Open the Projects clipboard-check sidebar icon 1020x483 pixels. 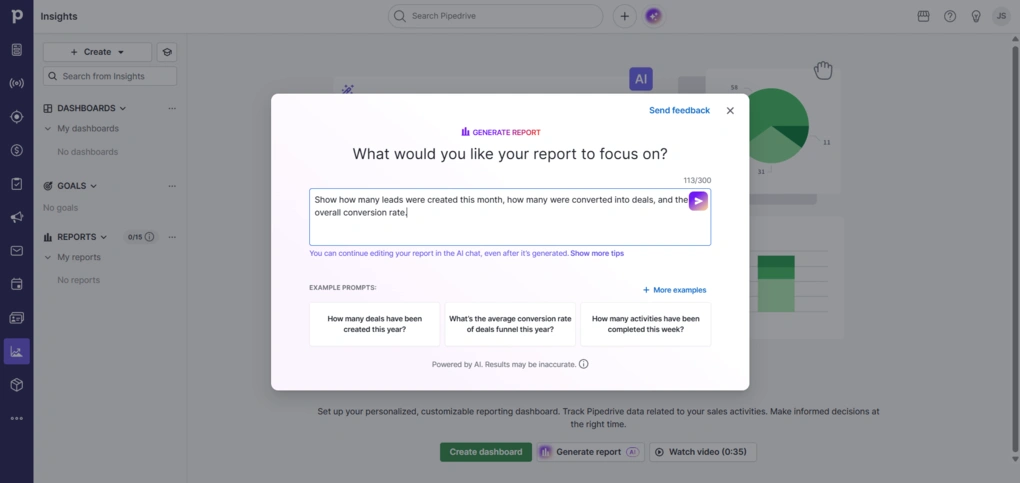tap(16, 184)
